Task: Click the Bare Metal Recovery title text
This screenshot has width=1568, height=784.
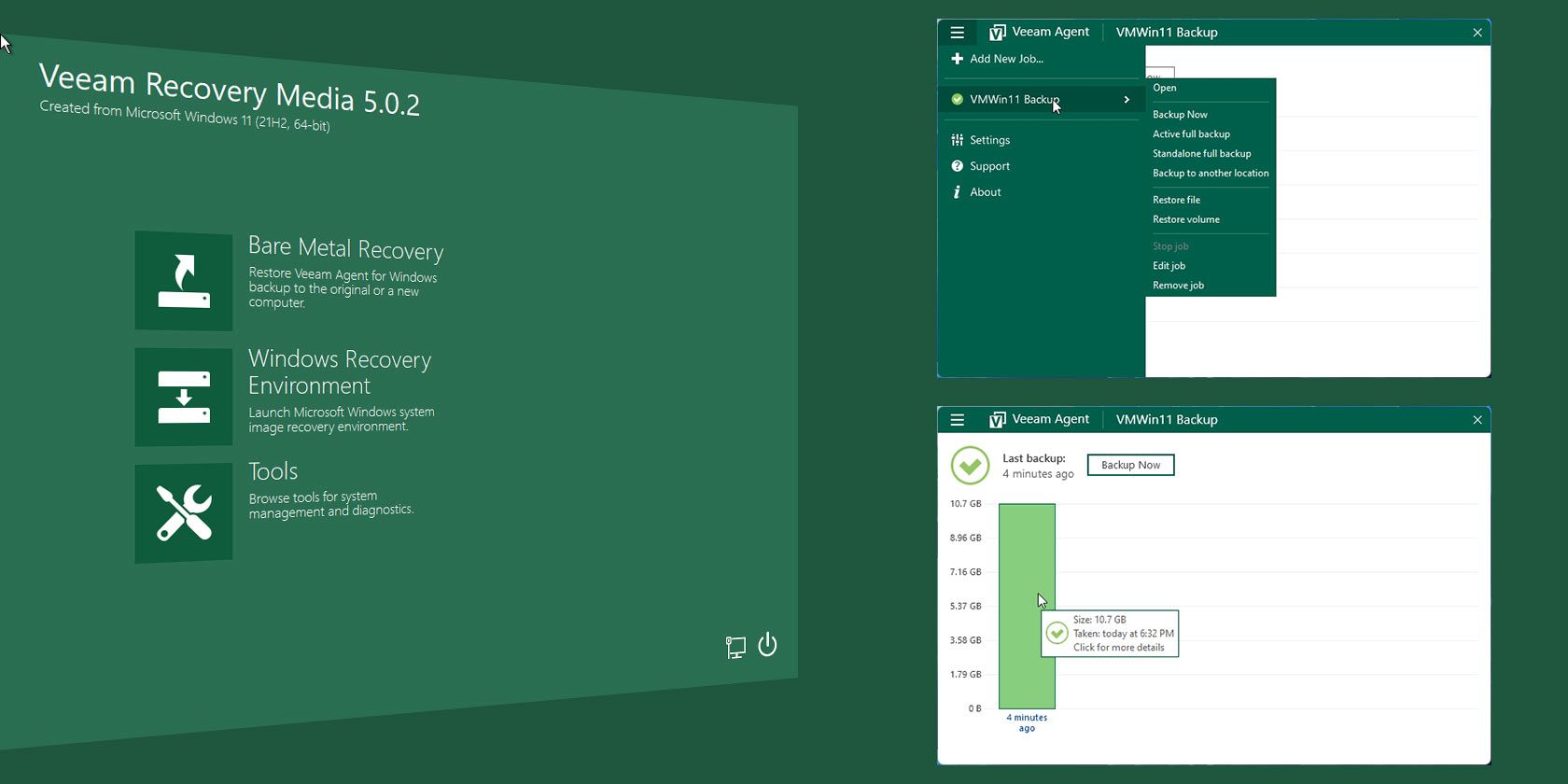Action: (345, 248)
